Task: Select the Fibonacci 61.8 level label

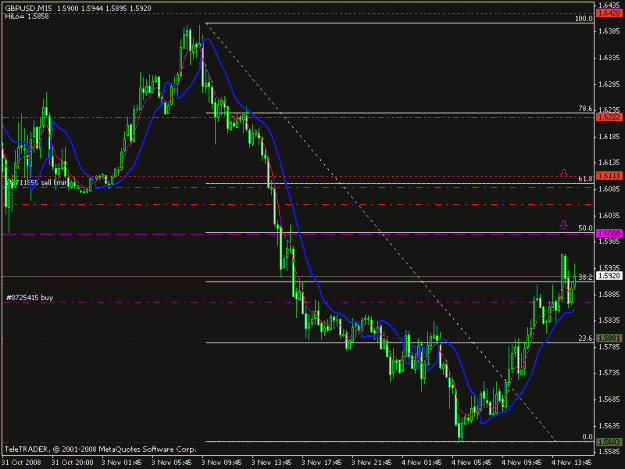Action: (x=585, y=179)
